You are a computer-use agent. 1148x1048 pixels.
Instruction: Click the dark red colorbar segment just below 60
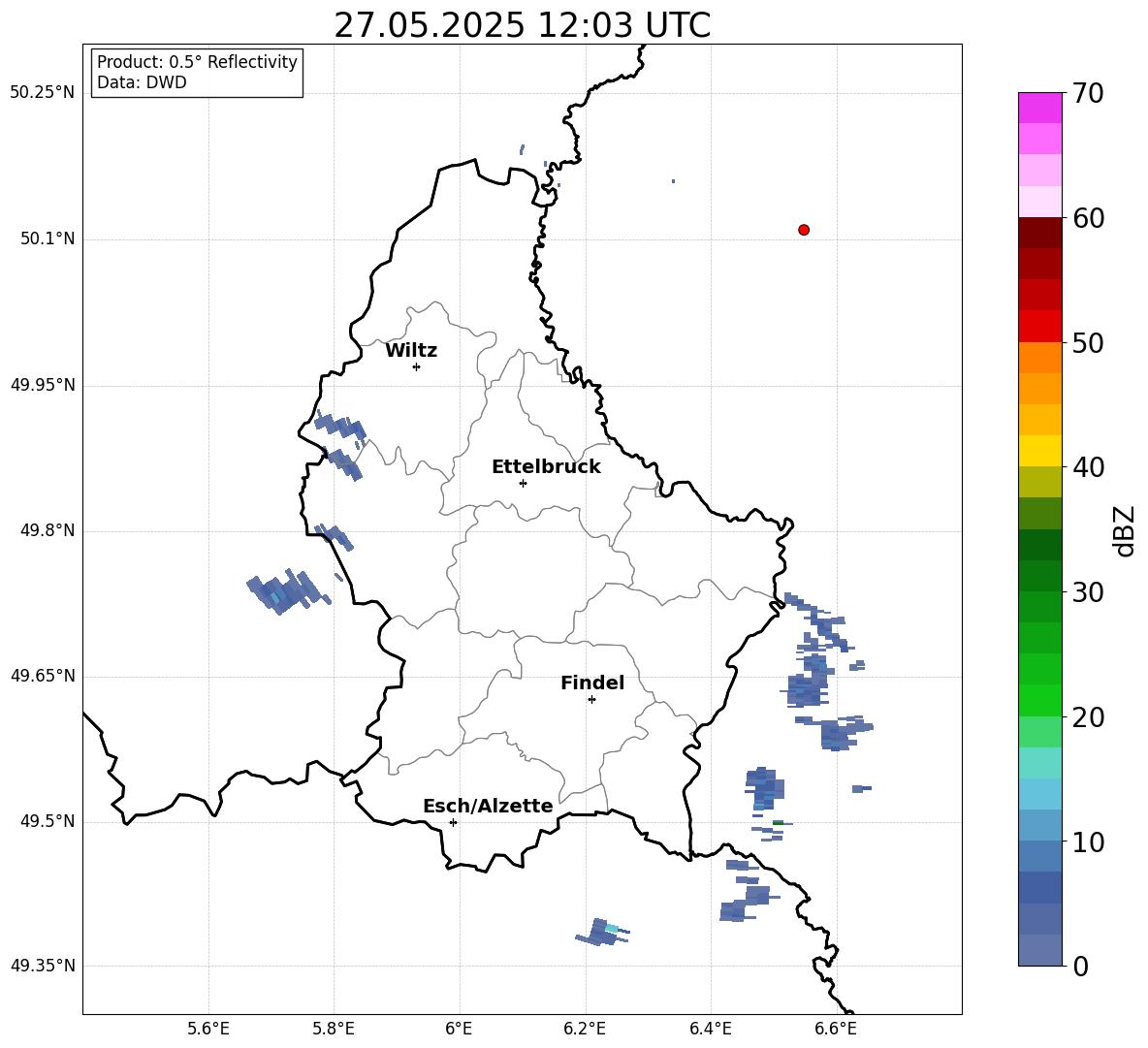[1039, 233]
